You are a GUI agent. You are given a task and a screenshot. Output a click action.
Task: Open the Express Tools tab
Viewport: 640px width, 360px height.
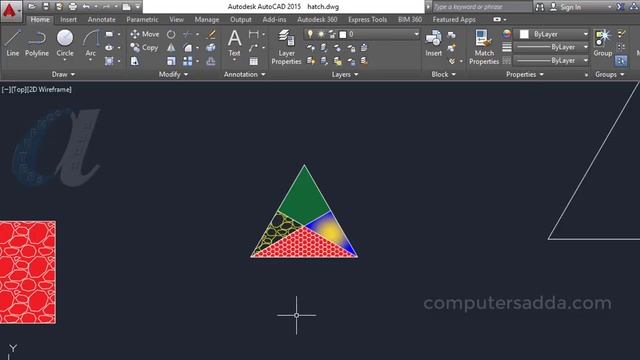(367, 19)
